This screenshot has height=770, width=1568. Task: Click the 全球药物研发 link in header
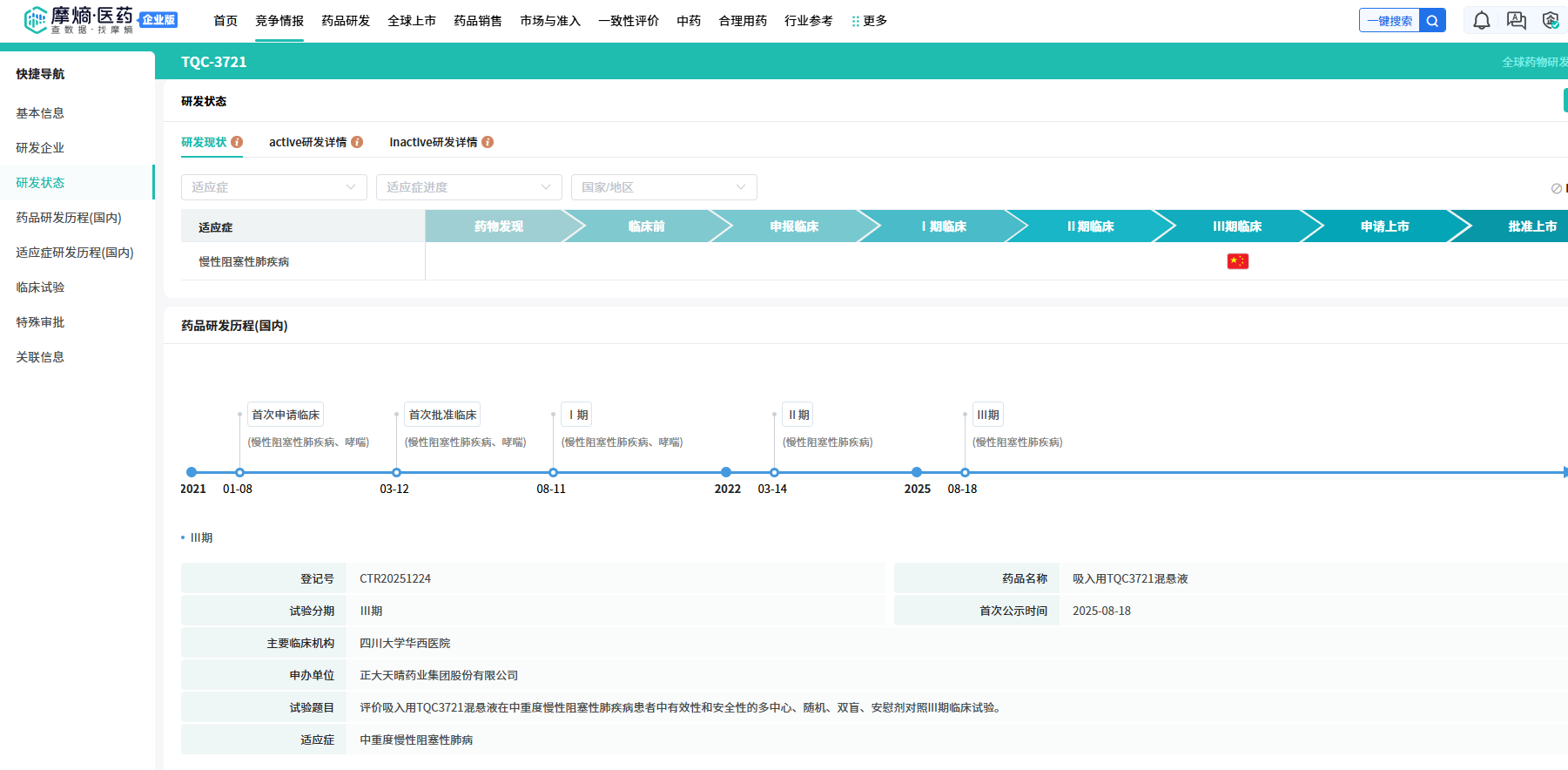(x=1534, y=62)
